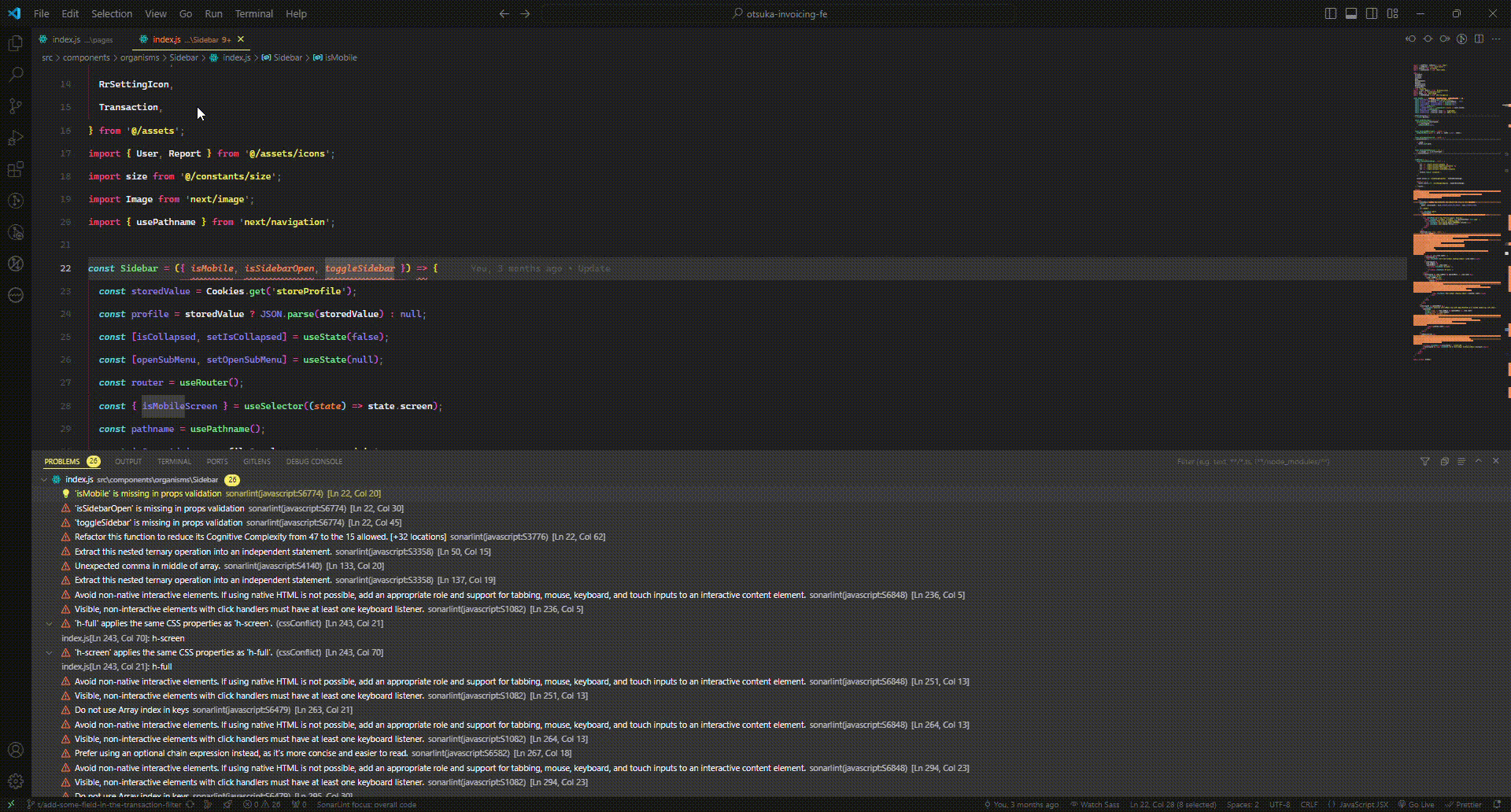Collapse the index.js problems group
Screen dimensions: 1511x812
[44, 479]
